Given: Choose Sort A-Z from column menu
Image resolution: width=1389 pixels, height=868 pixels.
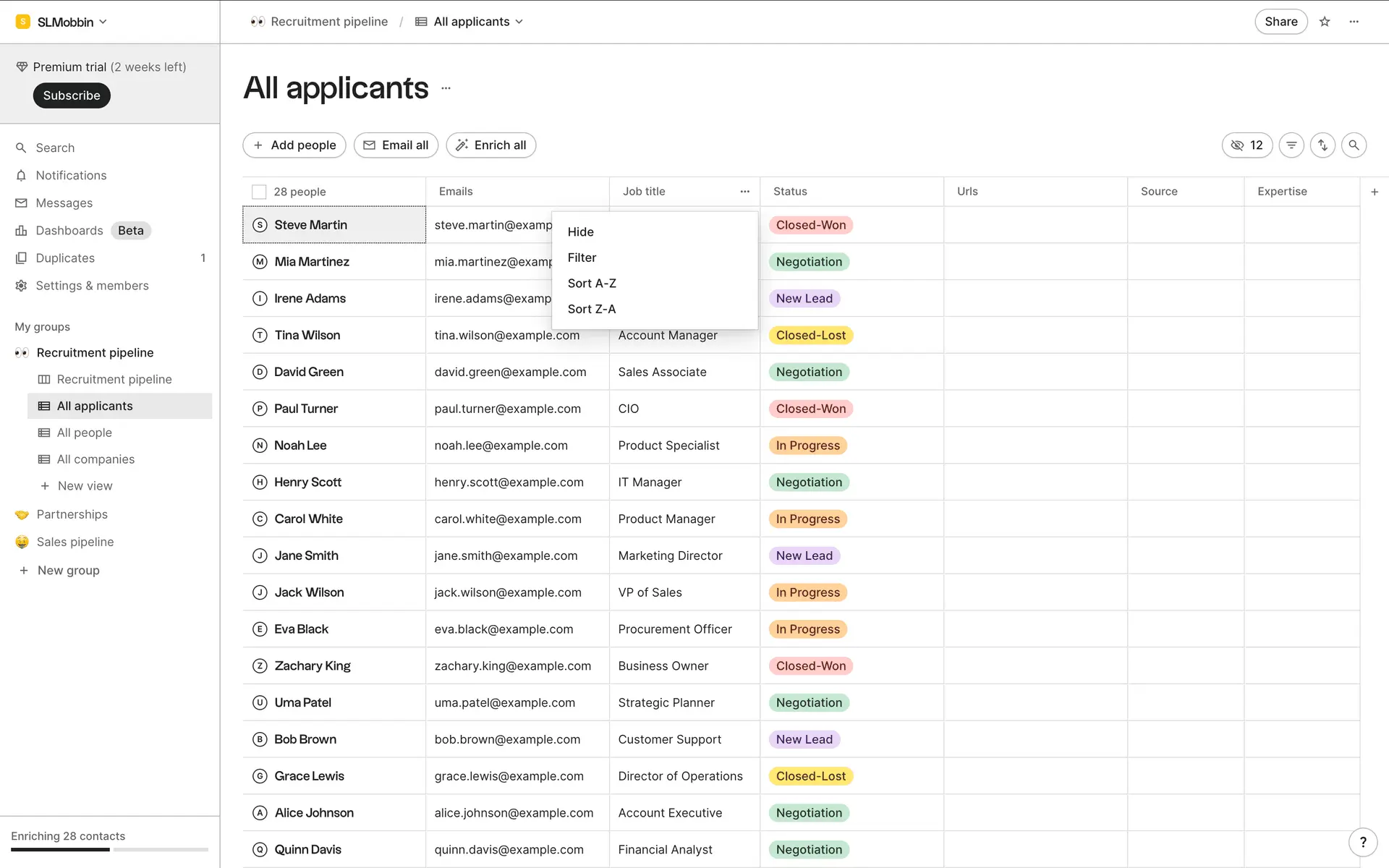Looking at the screenshot, I should tap(592, 284).
